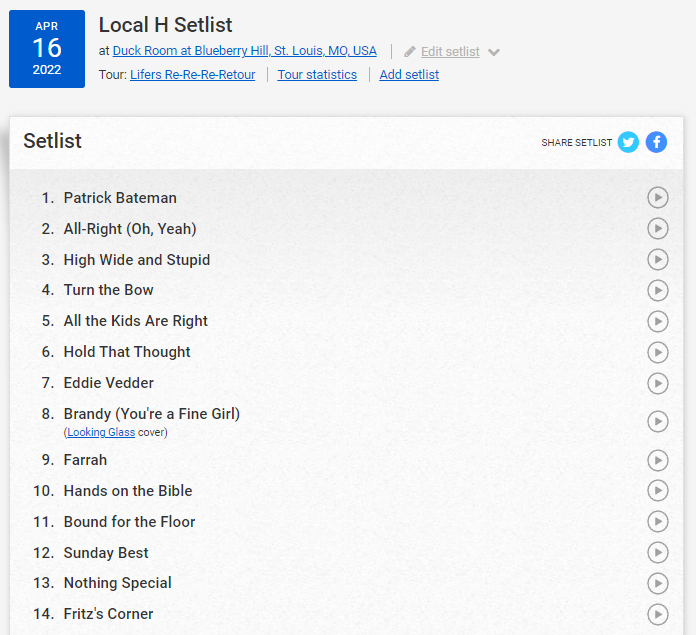This screenshot has width=696, height=635.
Task: Share setlist on Twitter
Action: coord(628,142)
